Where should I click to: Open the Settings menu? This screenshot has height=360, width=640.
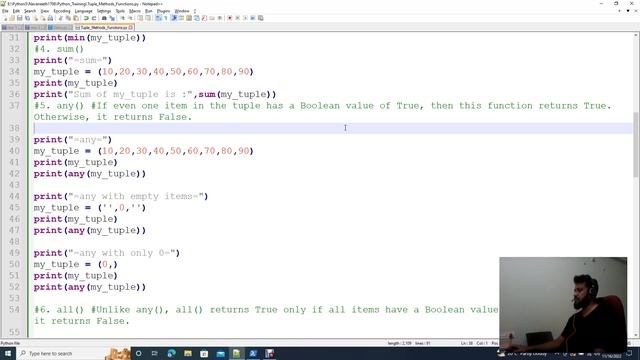pyautogui.click(x=104, y=11)
